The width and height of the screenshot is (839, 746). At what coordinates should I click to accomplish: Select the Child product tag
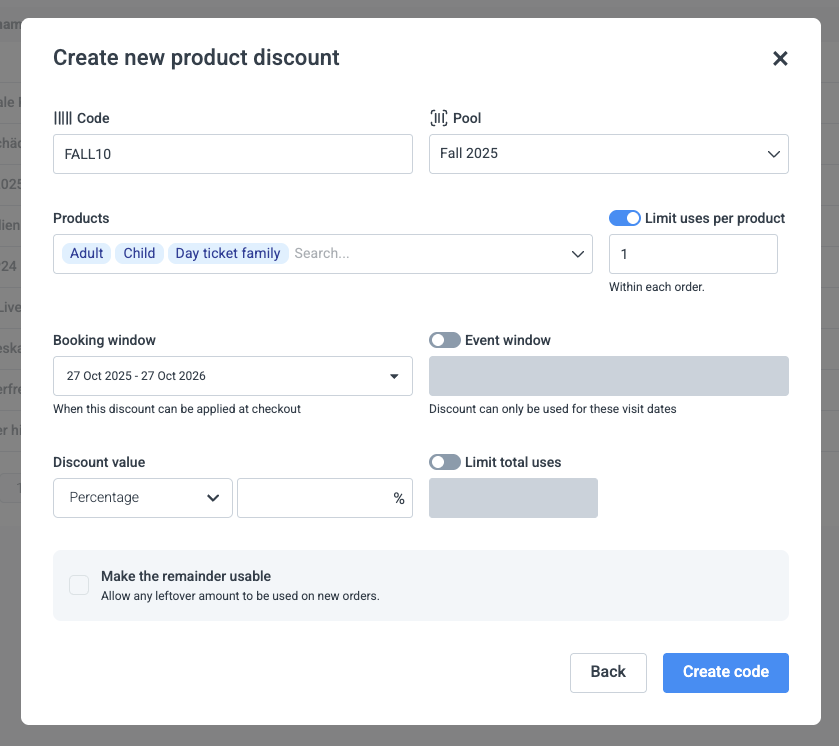pos(139,254)
